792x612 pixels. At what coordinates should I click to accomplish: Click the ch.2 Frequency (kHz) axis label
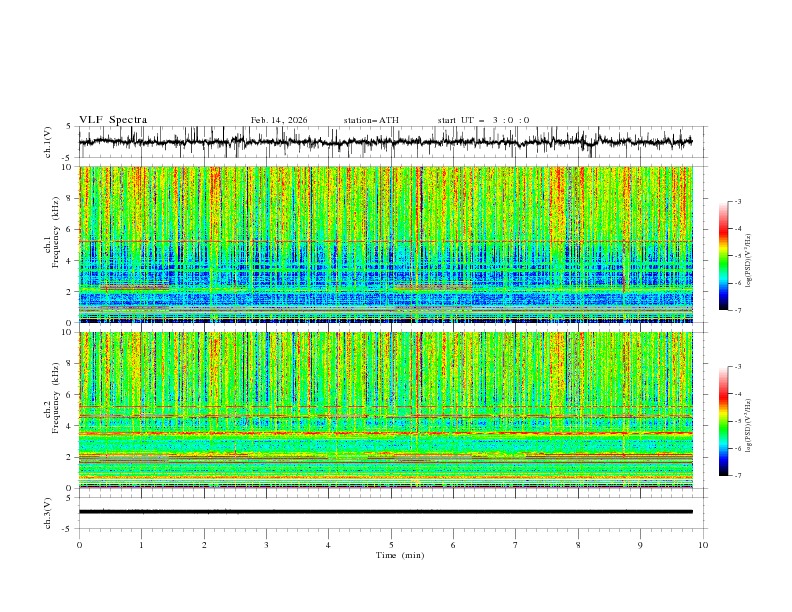click(52, 398)
